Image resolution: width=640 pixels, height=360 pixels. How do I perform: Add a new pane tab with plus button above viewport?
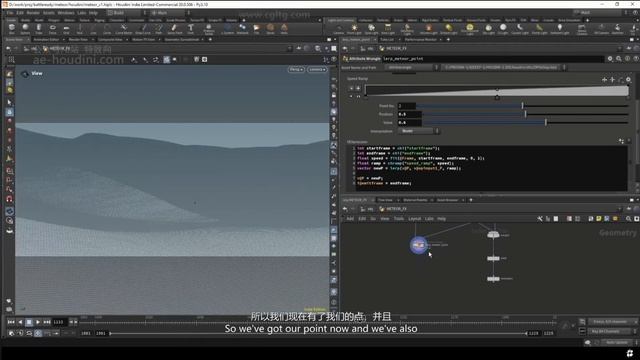point(210,40)
